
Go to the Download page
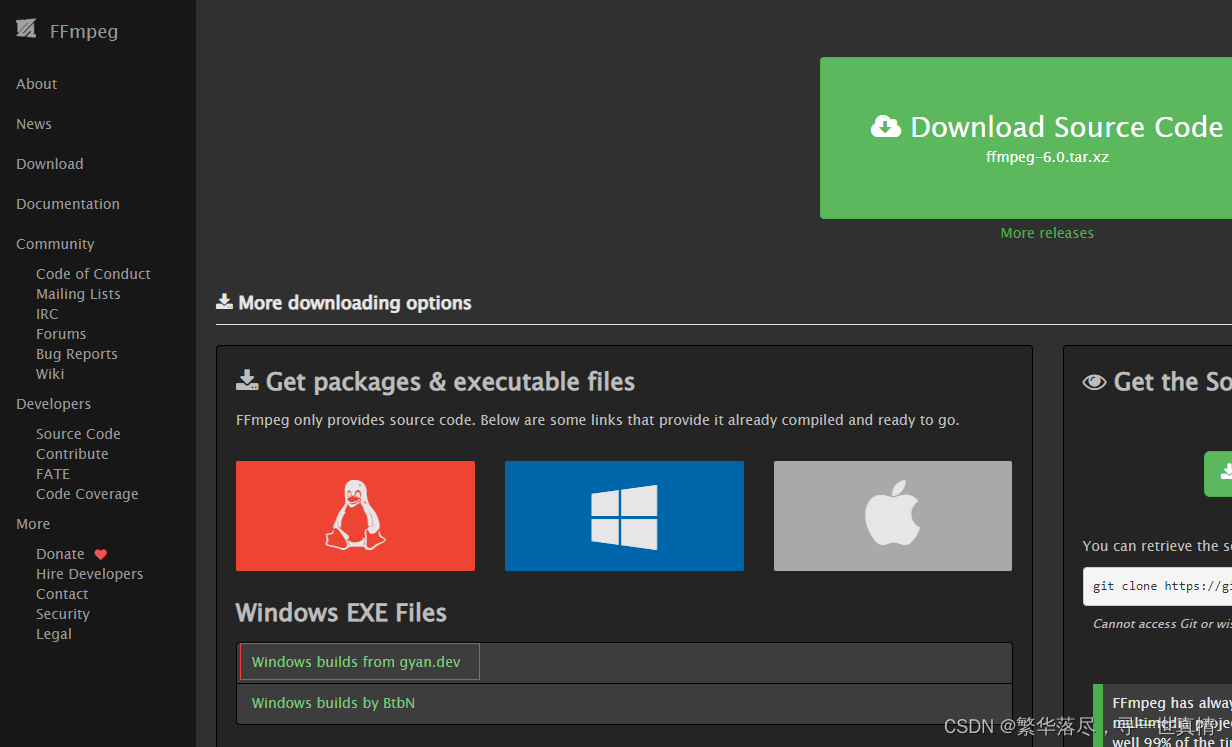coord(50,164)
